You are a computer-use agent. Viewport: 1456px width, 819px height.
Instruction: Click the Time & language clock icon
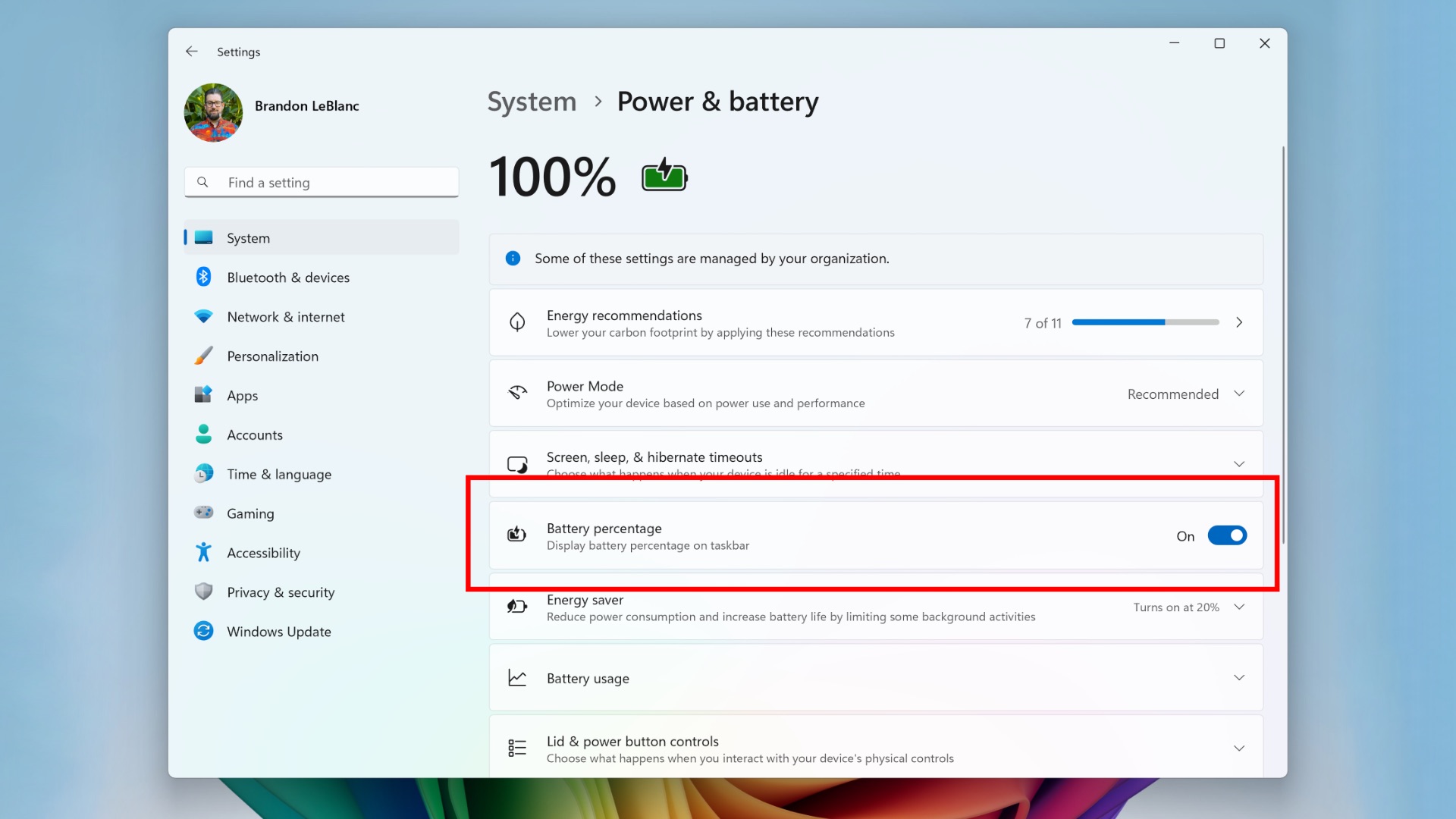203,473
